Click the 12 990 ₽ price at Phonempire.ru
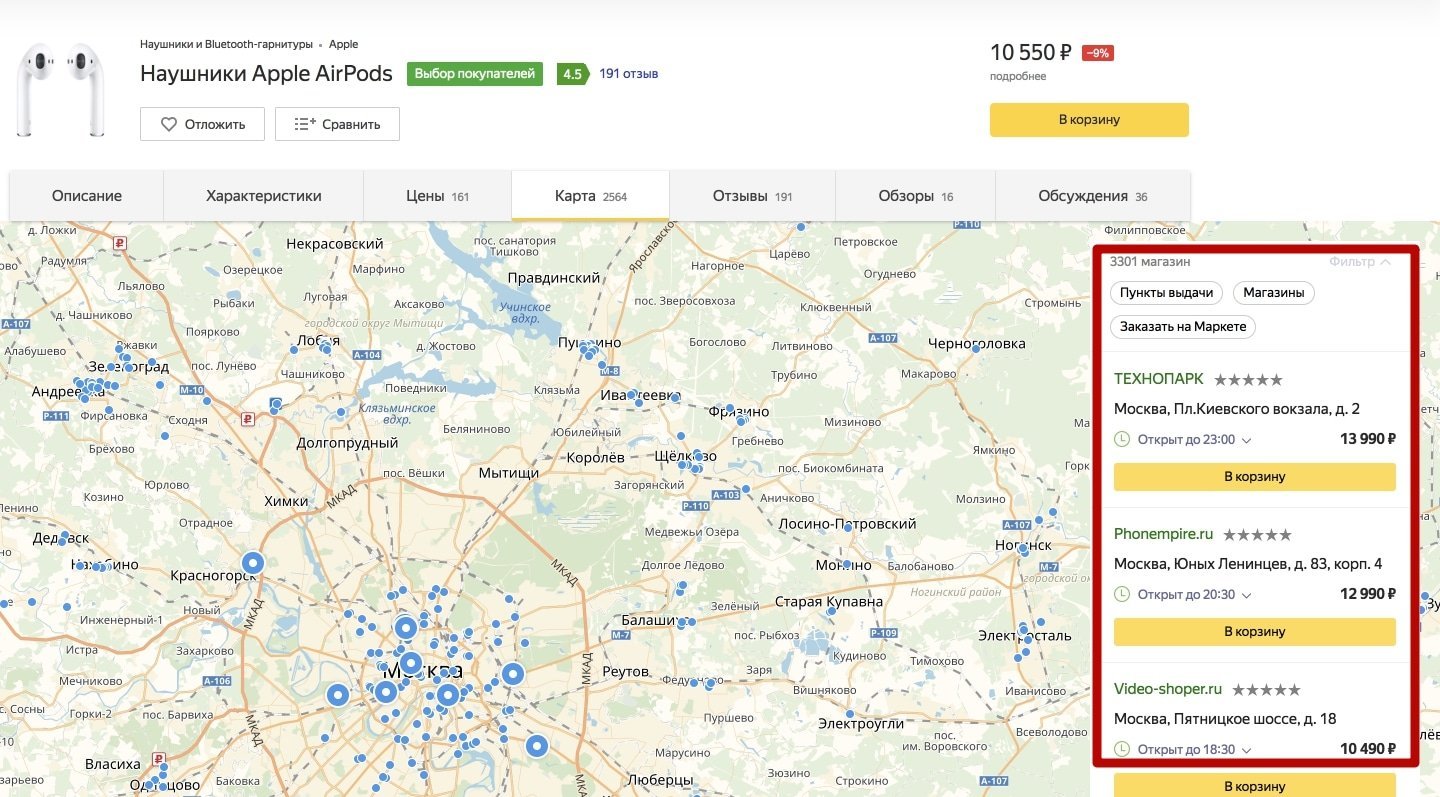 coord(1368,594)
